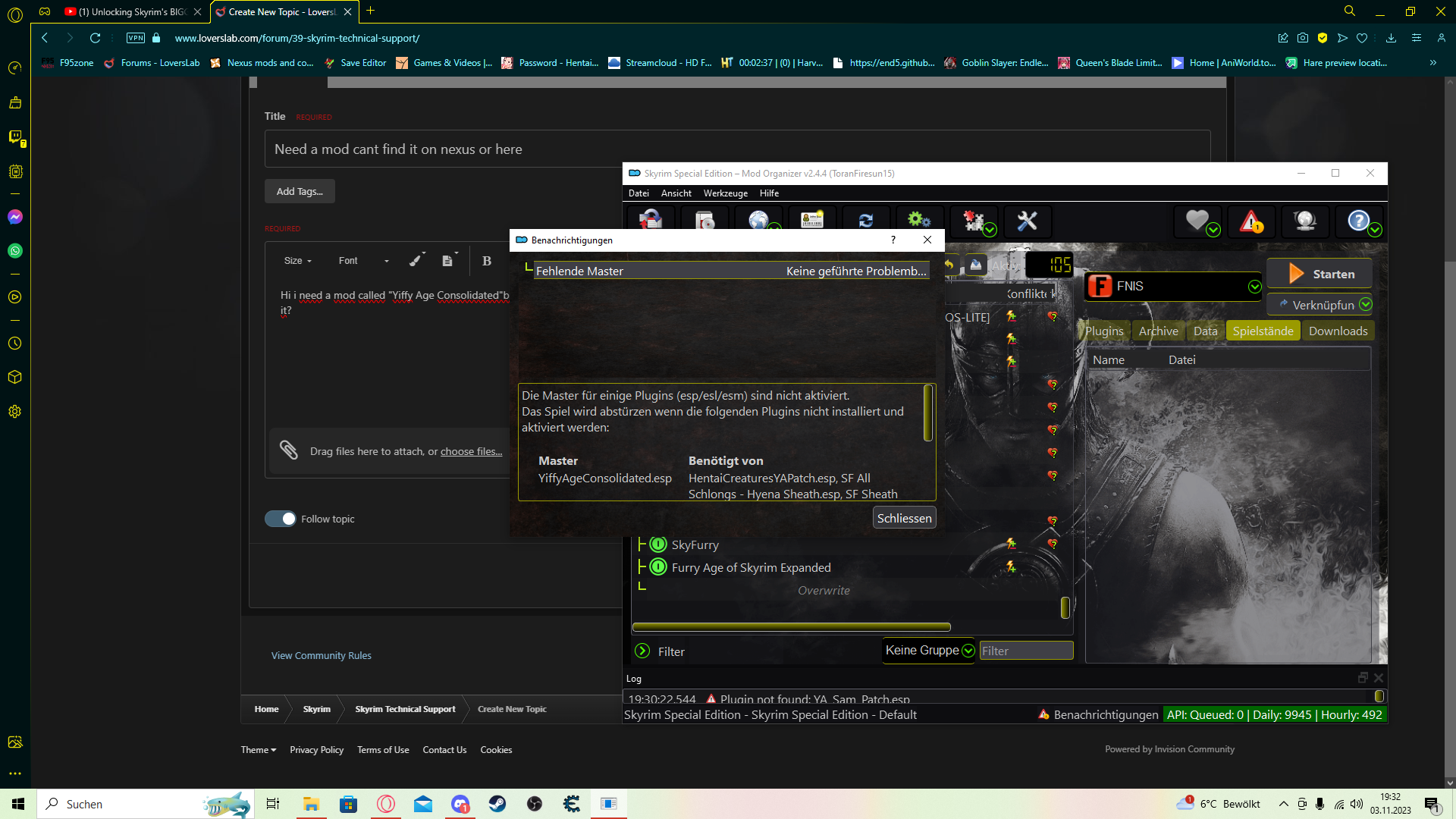Click the Starten button
Image resolution: width=1456 pixels, height=819 pixels.
[x=1319, y=274]
